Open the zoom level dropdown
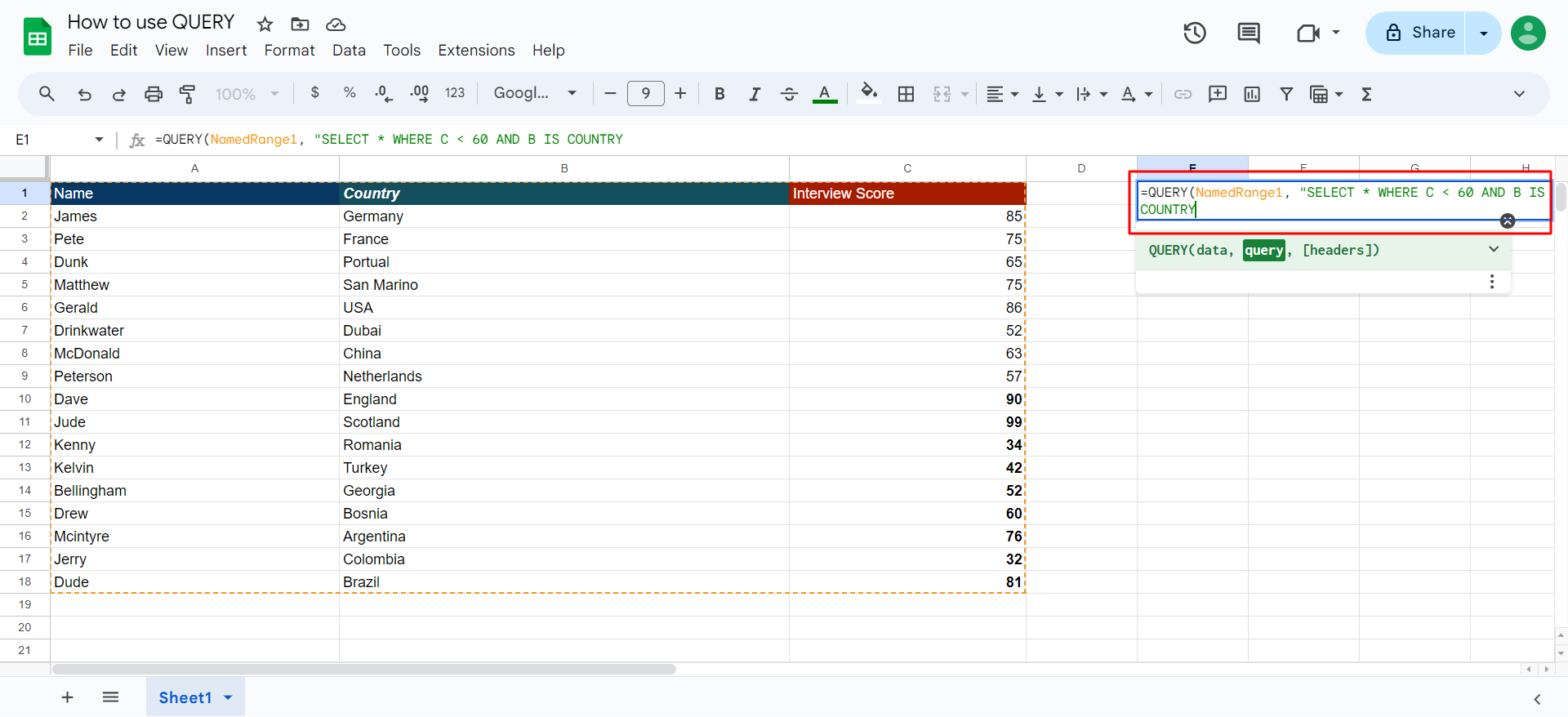1568x717 pixels. click(x=247, y=94)
